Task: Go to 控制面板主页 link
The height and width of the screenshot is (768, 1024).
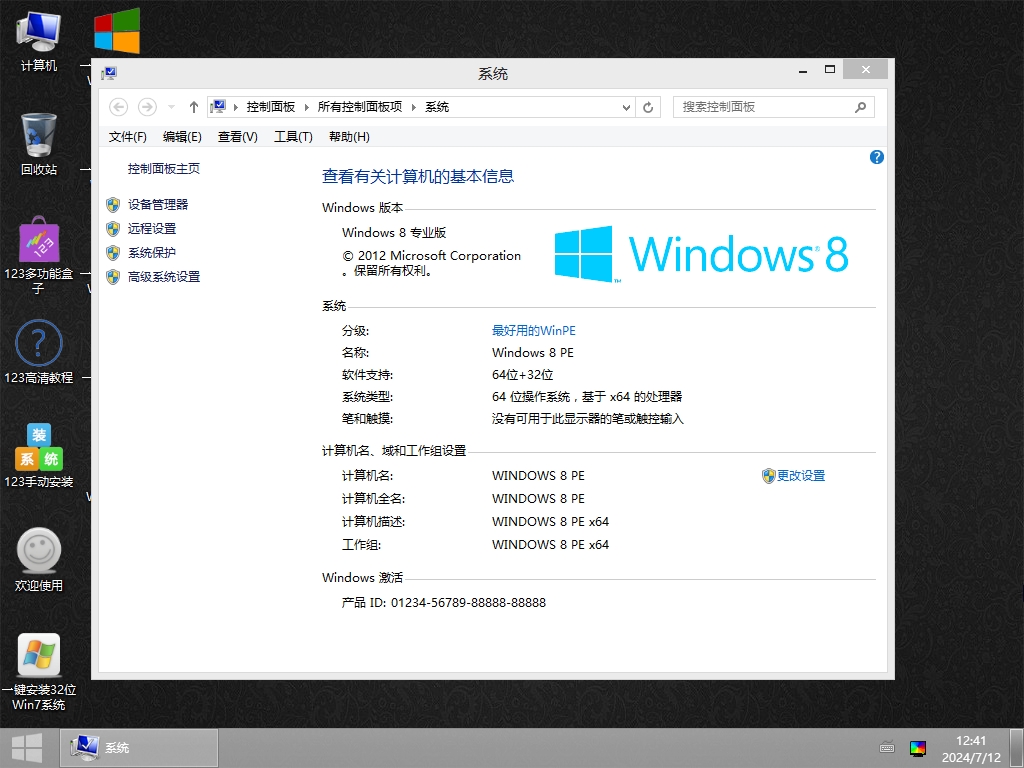Action: click(164, 168)
